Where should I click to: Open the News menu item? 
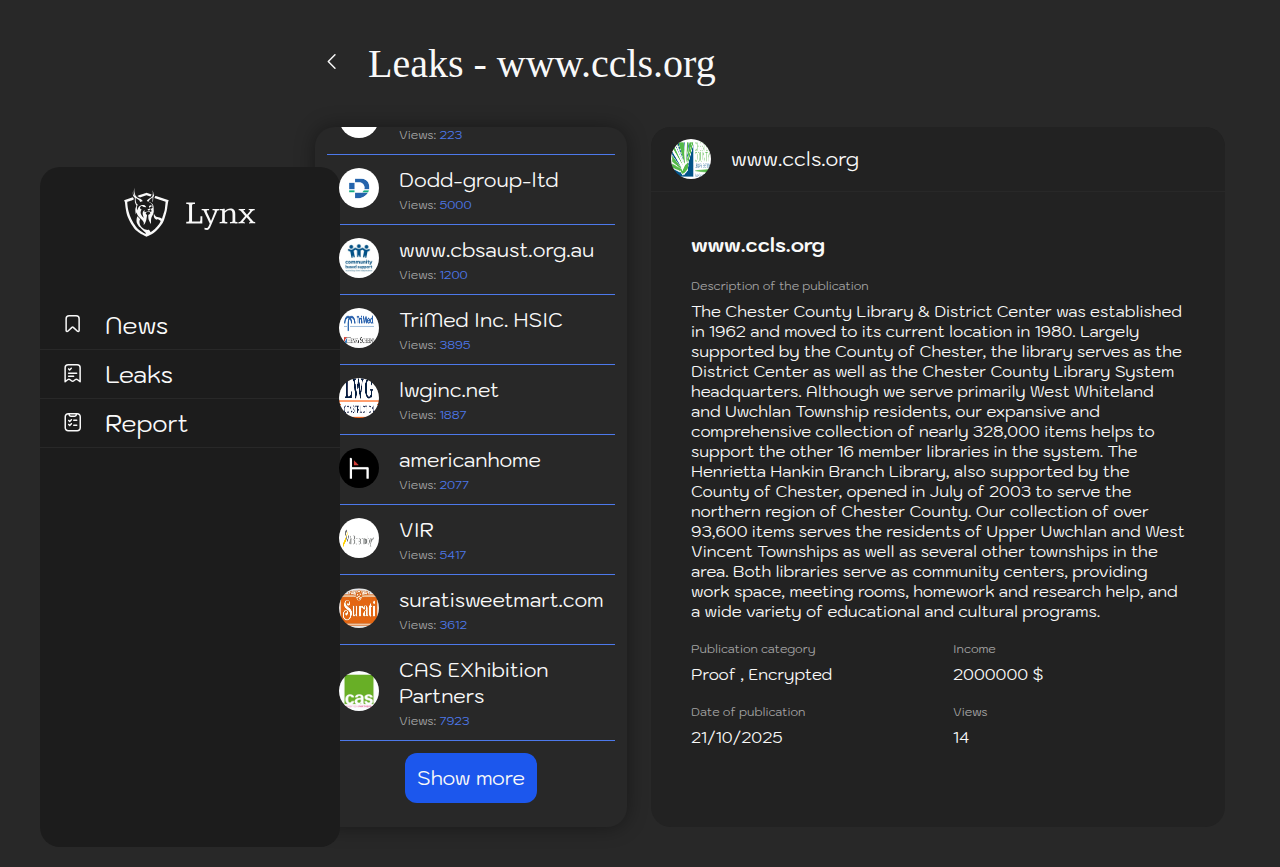[136, 326]
